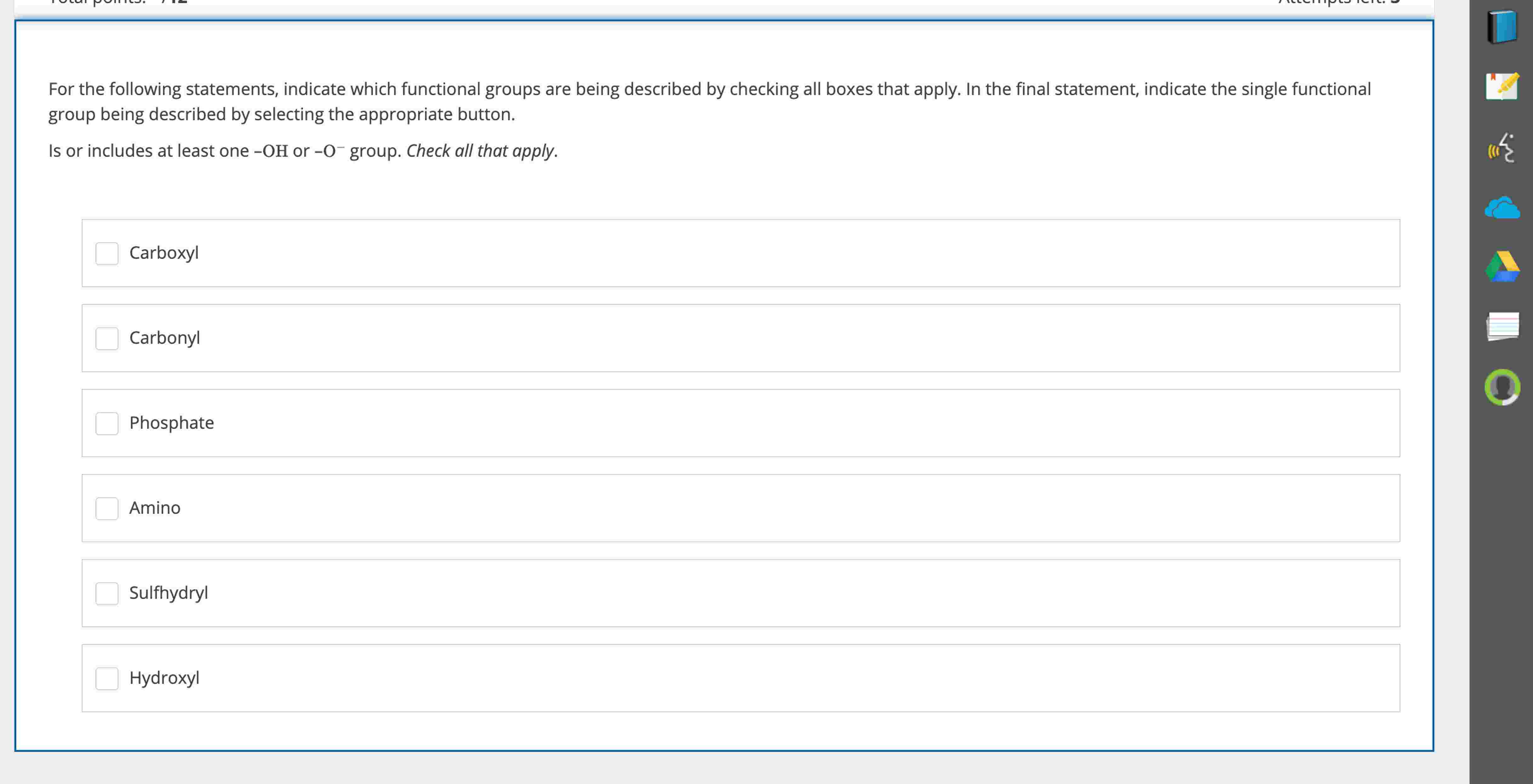Check the Phosphate checkbox
This screenshot has width=1533, height=784.
pyautogui.click(x=107, y=423)
